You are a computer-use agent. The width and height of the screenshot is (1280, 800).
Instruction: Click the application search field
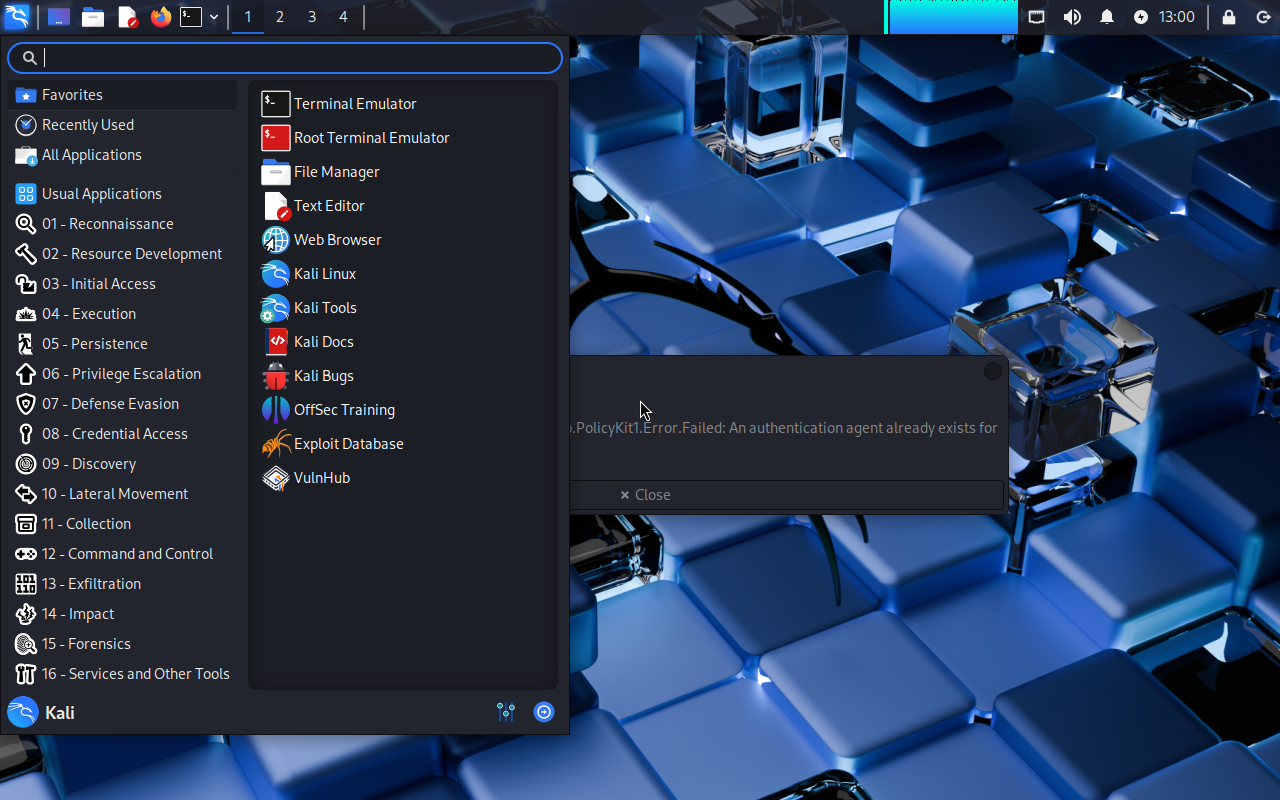click(285, 58)
